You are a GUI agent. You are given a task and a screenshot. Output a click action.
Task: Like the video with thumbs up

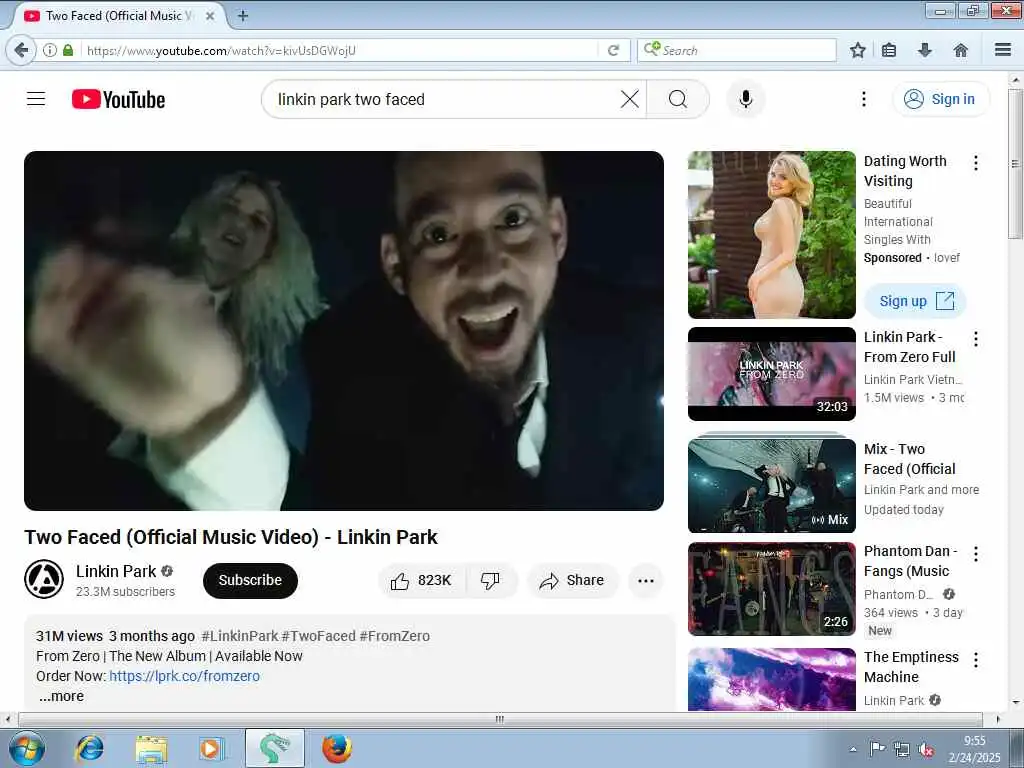tap(422, 581)
